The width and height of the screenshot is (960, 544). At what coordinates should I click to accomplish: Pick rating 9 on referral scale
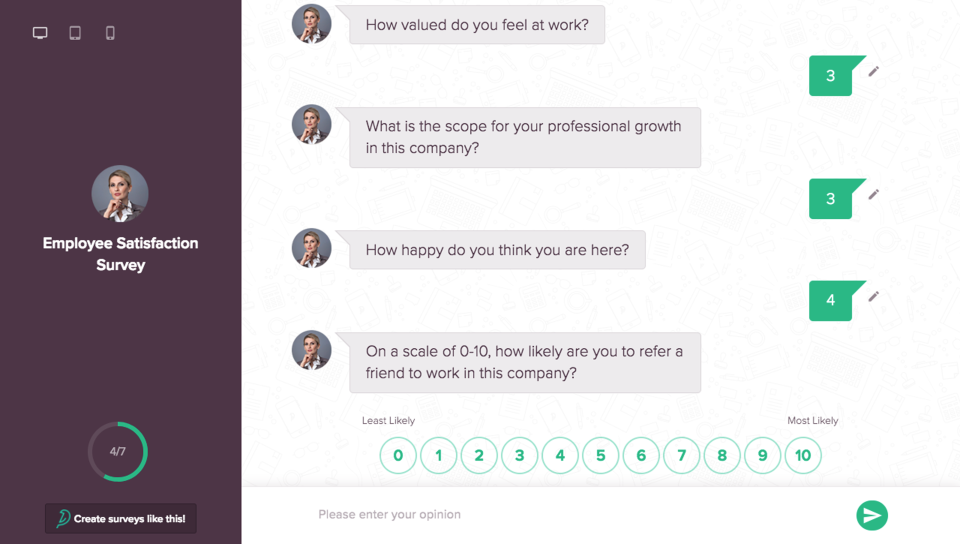[x=762, y=456]
